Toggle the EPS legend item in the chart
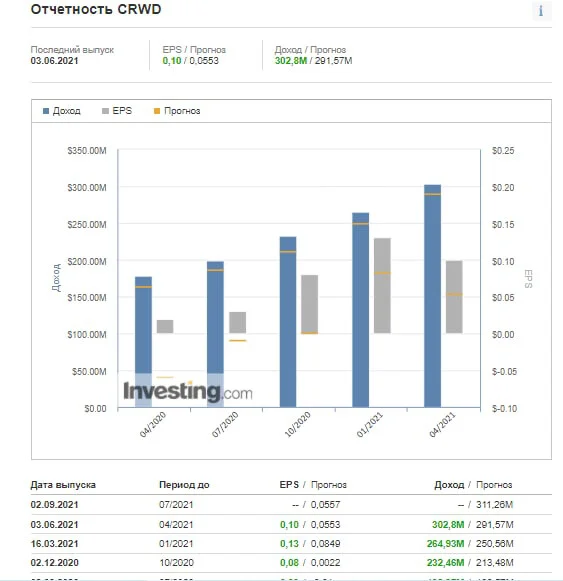Viewport: 563px width, 581px height. (117, 111)
